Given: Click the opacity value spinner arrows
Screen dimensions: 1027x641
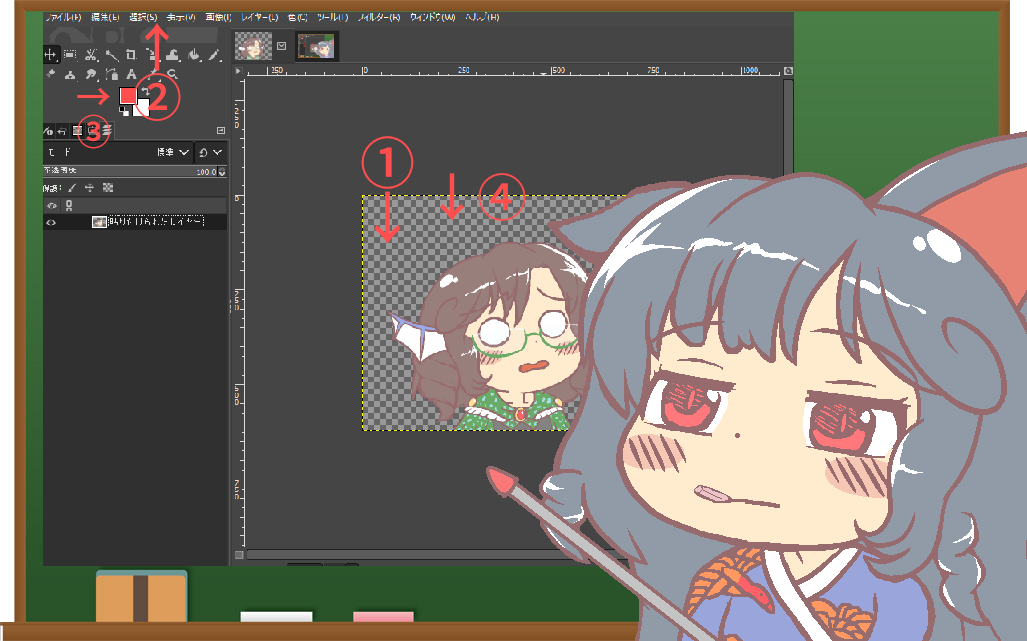Looking at the screenshot, I should pos(222,172).
